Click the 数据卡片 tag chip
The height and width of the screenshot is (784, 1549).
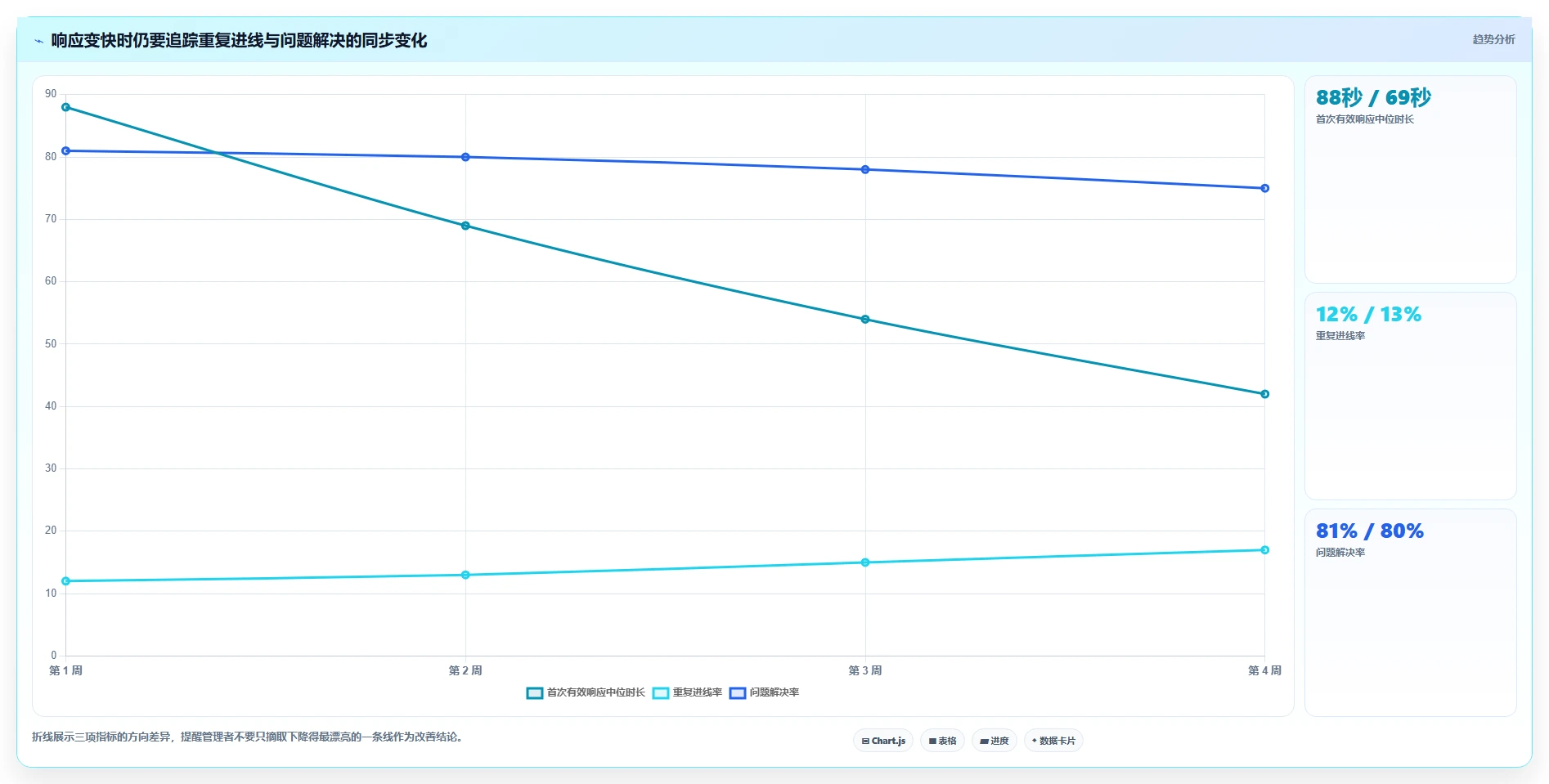(1053, 741)
